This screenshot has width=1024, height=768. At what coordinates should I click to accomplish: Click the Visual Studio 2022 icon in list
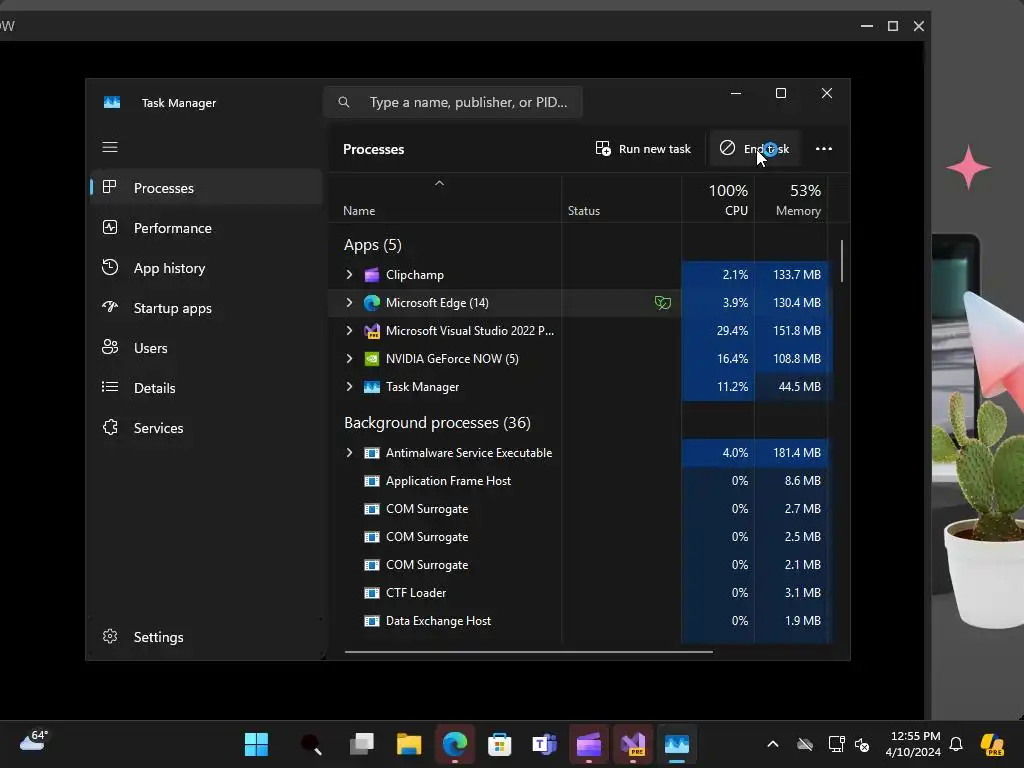372,330
